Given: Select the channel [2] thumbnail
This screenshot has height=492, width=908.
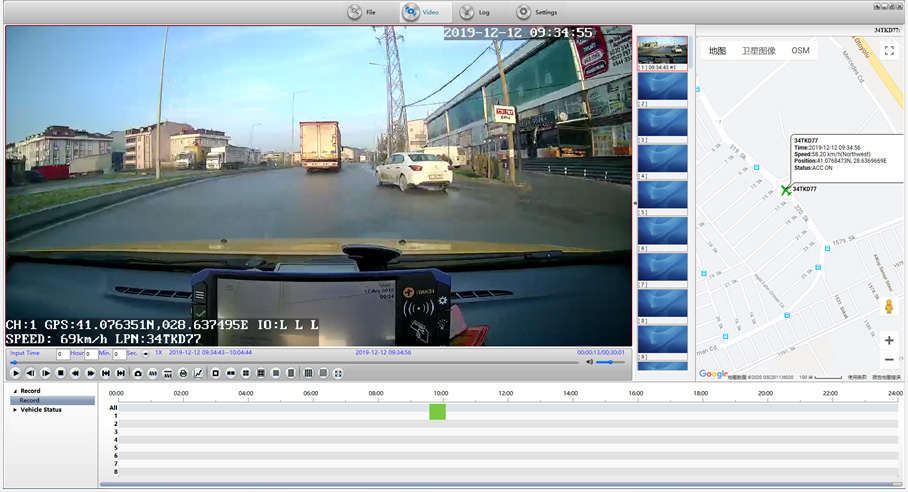Looking at the screenshot, I should click(x=662, y=90).
